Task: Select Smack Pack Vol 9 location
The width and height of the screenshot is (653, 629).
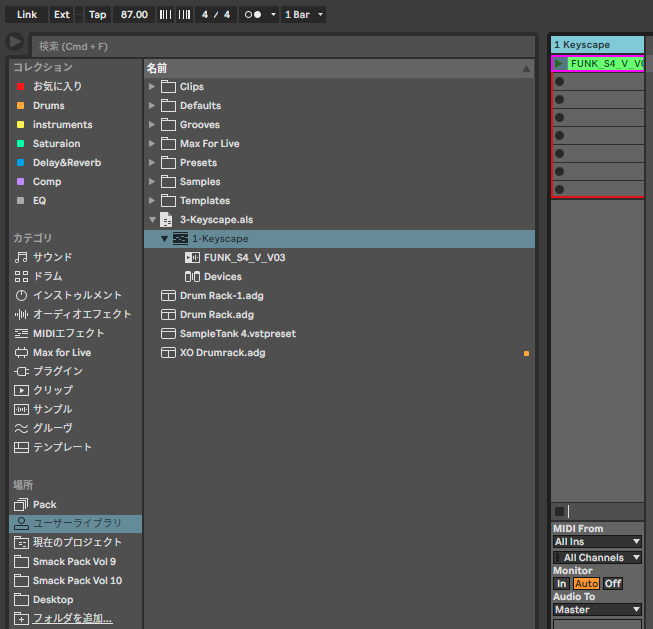Action: (74, 561)
